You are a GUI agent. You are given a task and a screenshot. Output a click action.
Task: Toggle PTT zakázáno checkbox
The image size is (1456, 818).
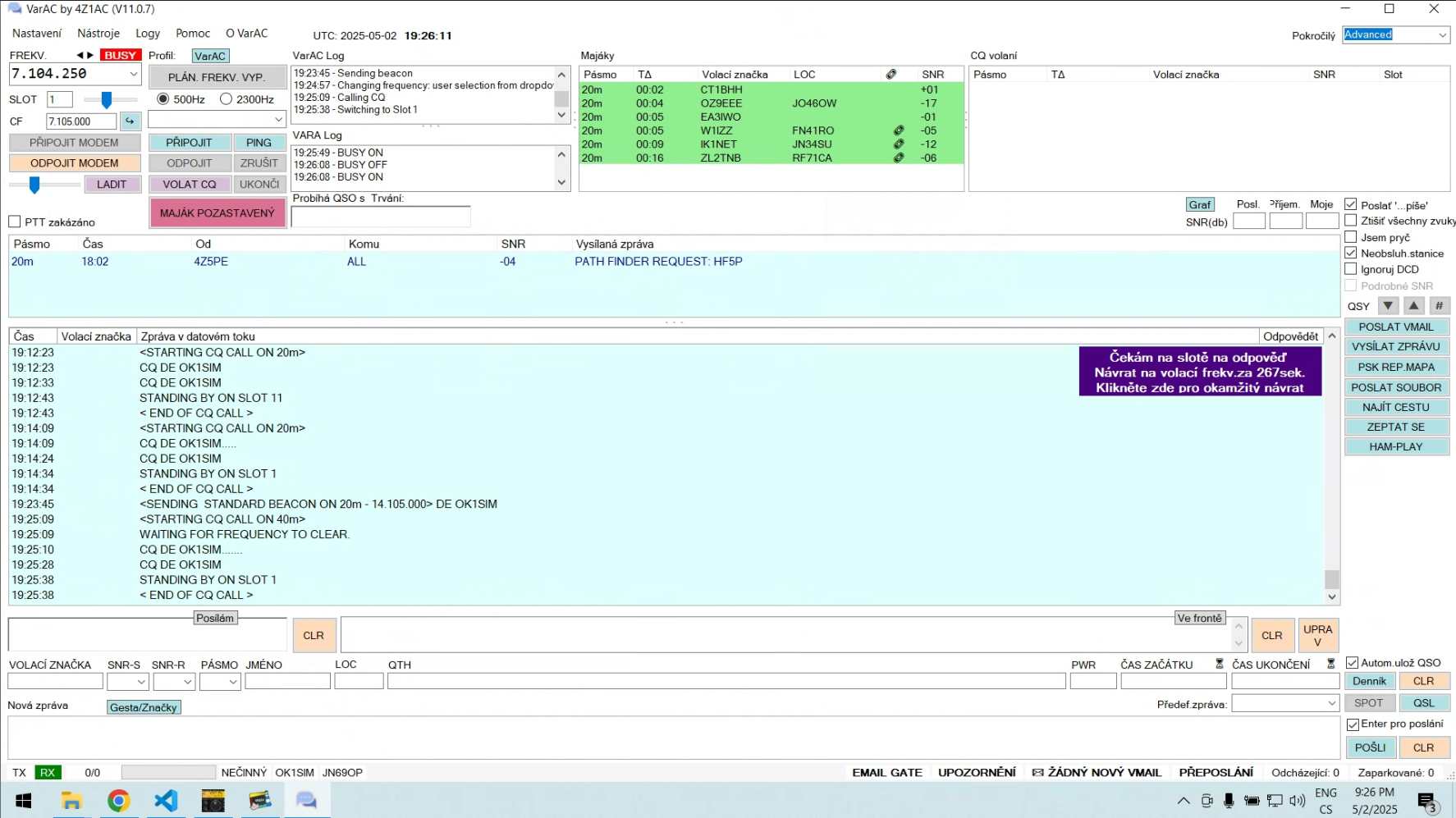click(14, 222)
